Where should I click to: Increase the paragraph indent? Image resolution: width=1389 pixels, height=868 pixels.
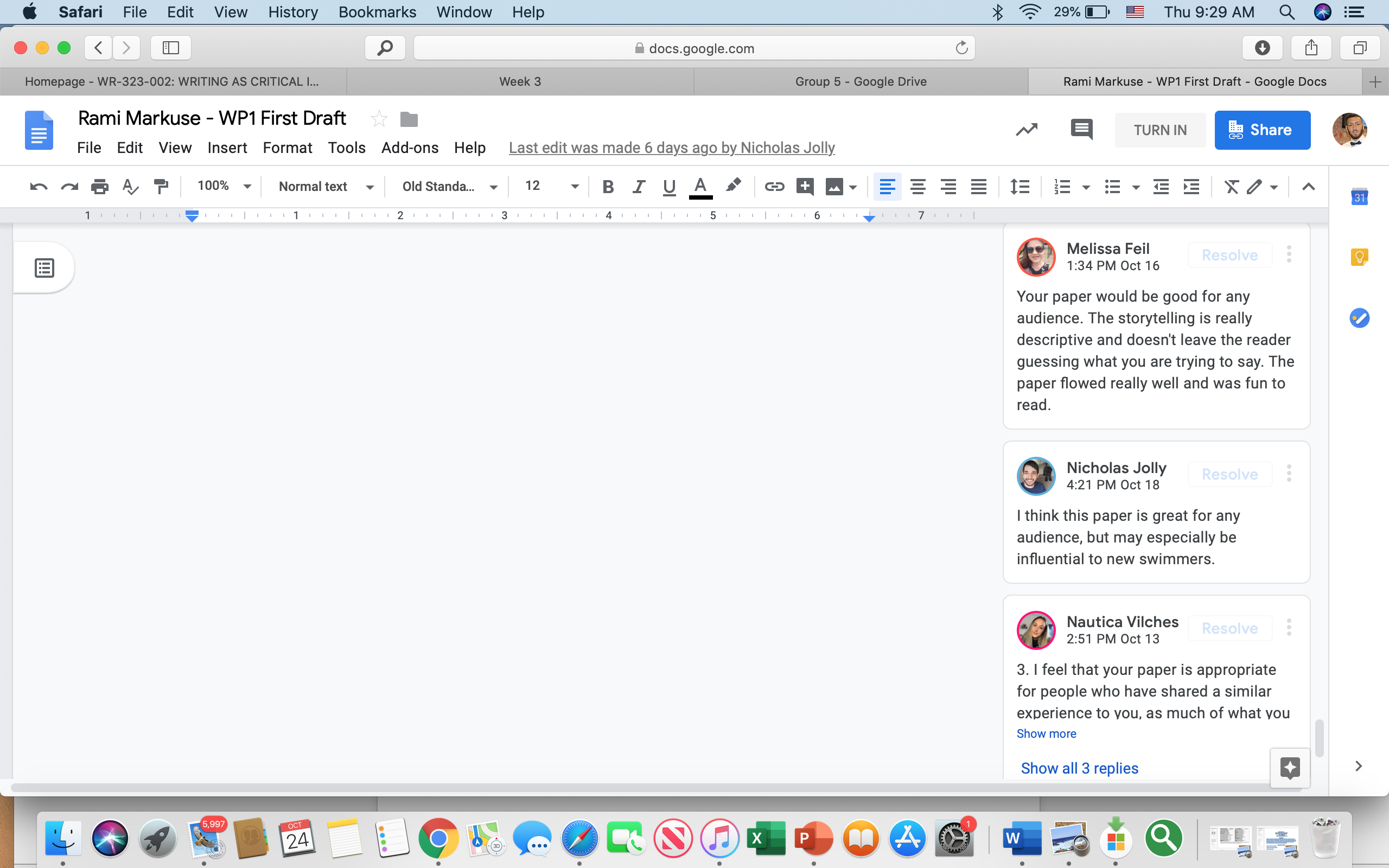(x=1192, y=187)
